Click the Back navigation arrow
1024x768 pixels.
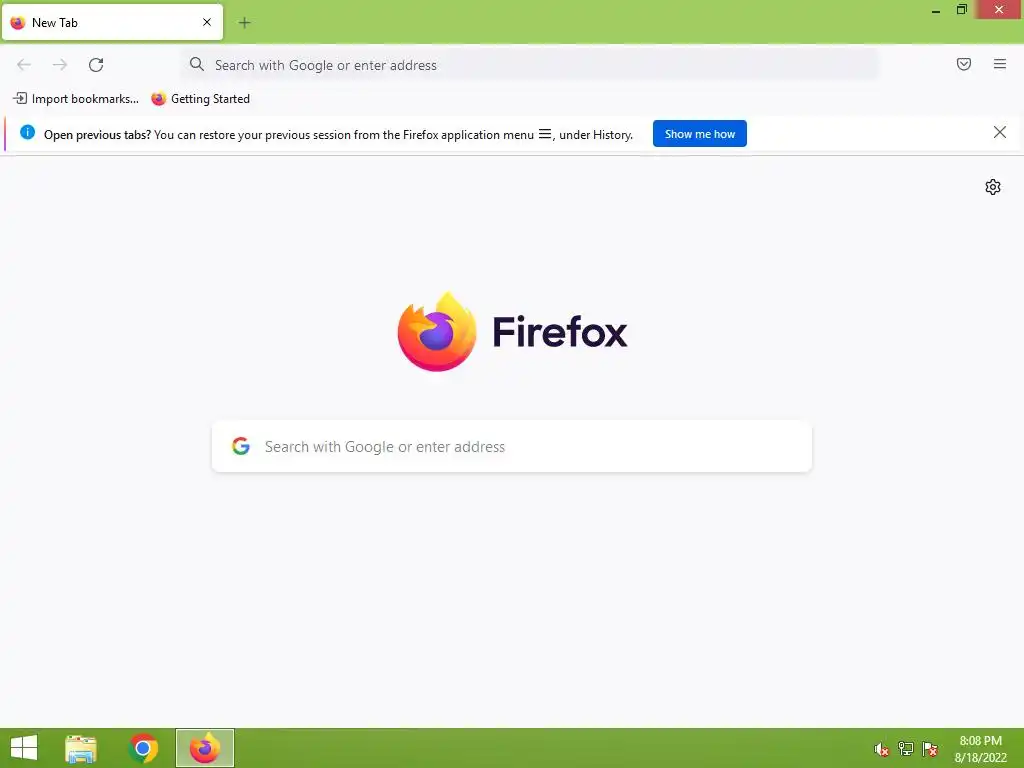[24, 65]
